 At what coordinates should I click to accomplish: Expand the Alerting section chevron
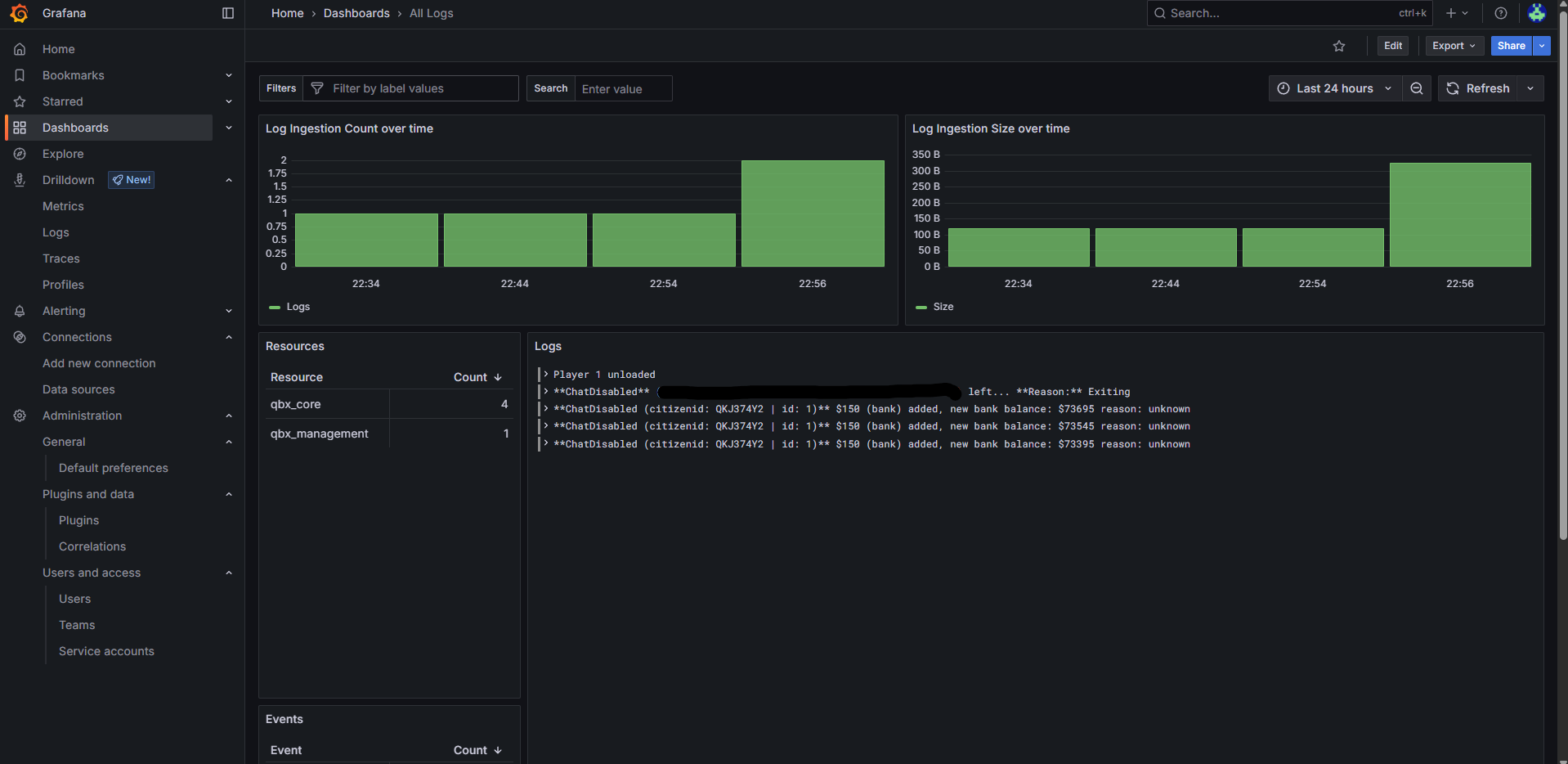click(x=229, y=311)
